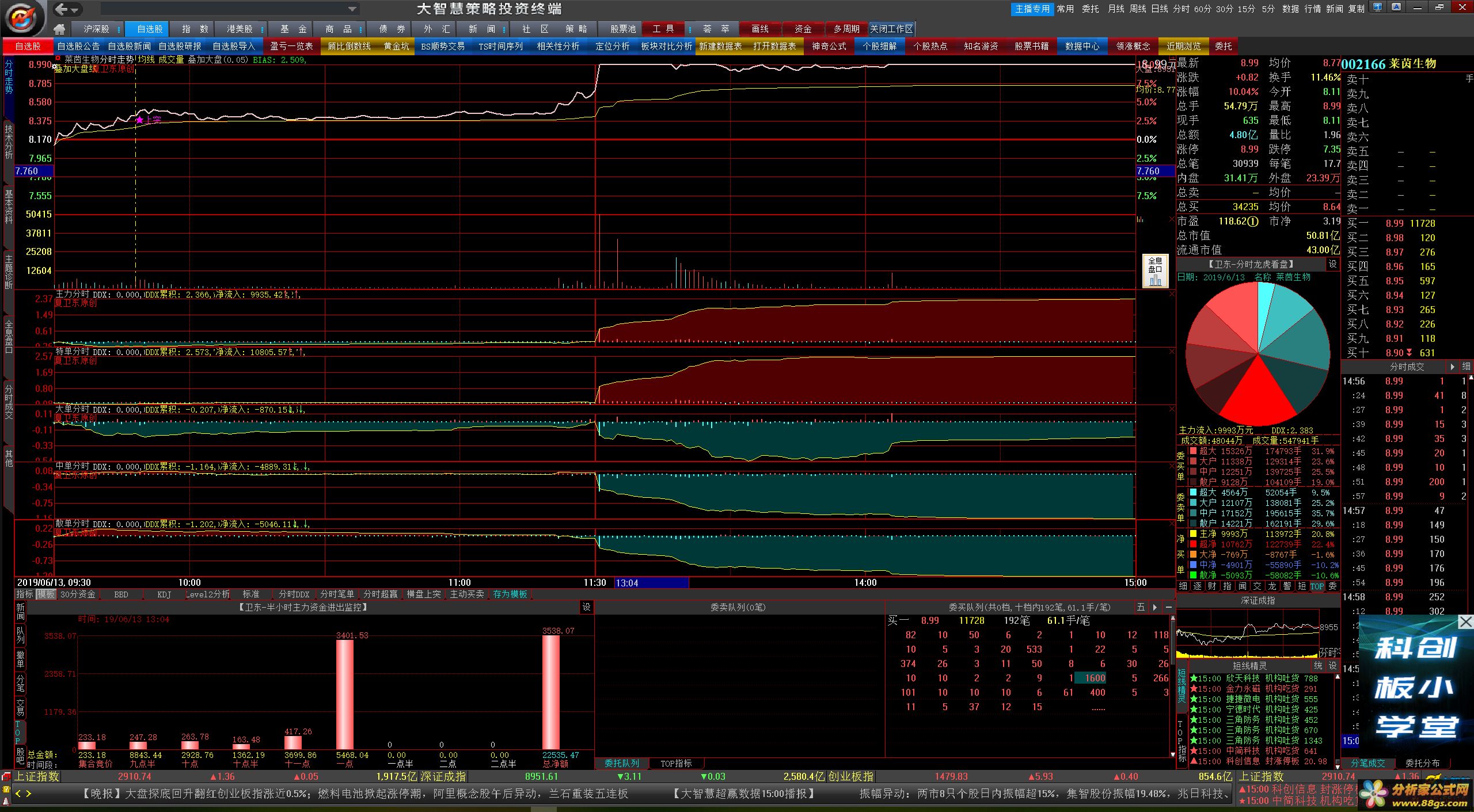Open the 撤单 vertical tab at bottom left

pos(20,659)
